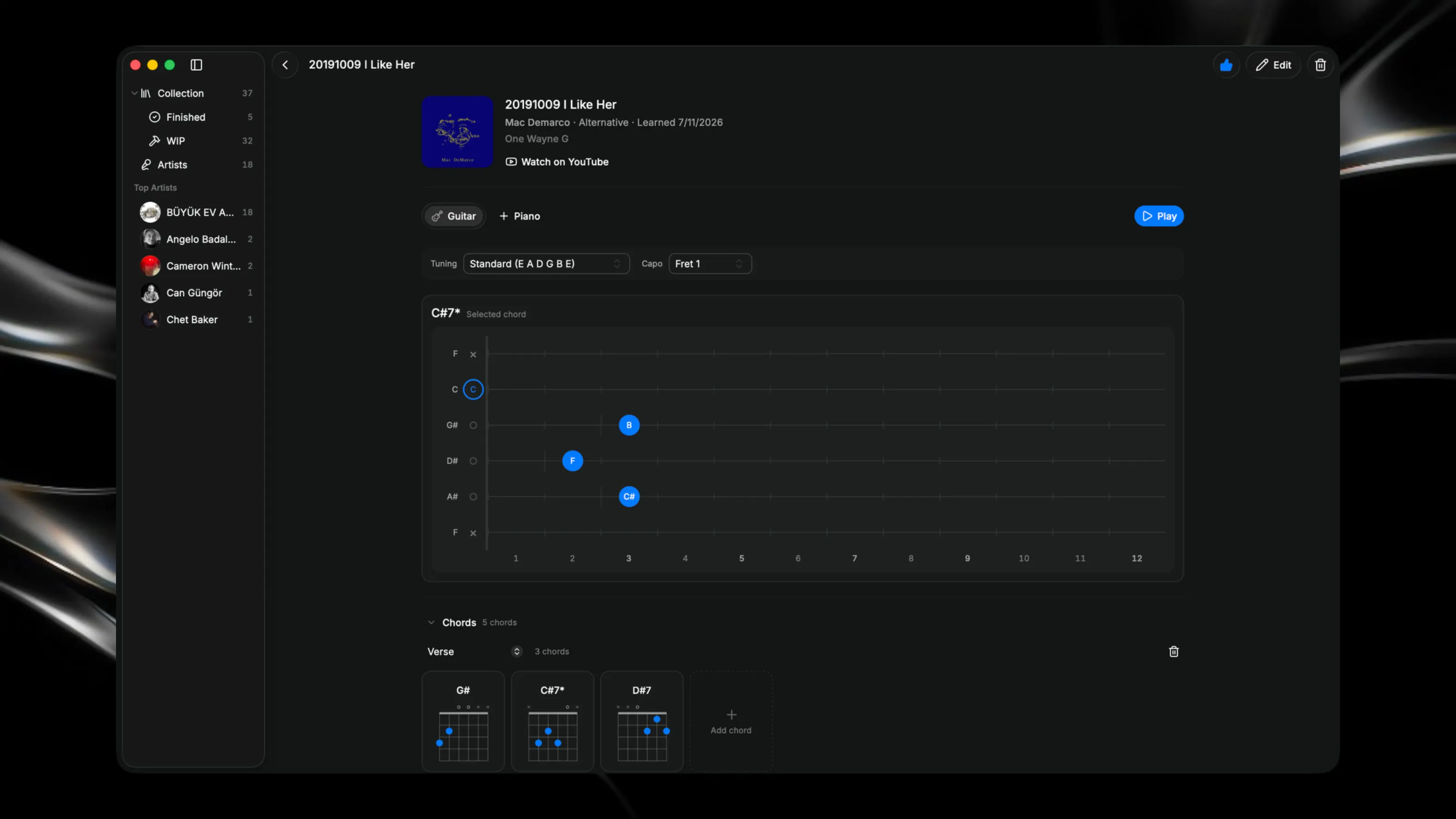Click the album cover artwork
This screenshot has height=819, width=1456.
457,131
